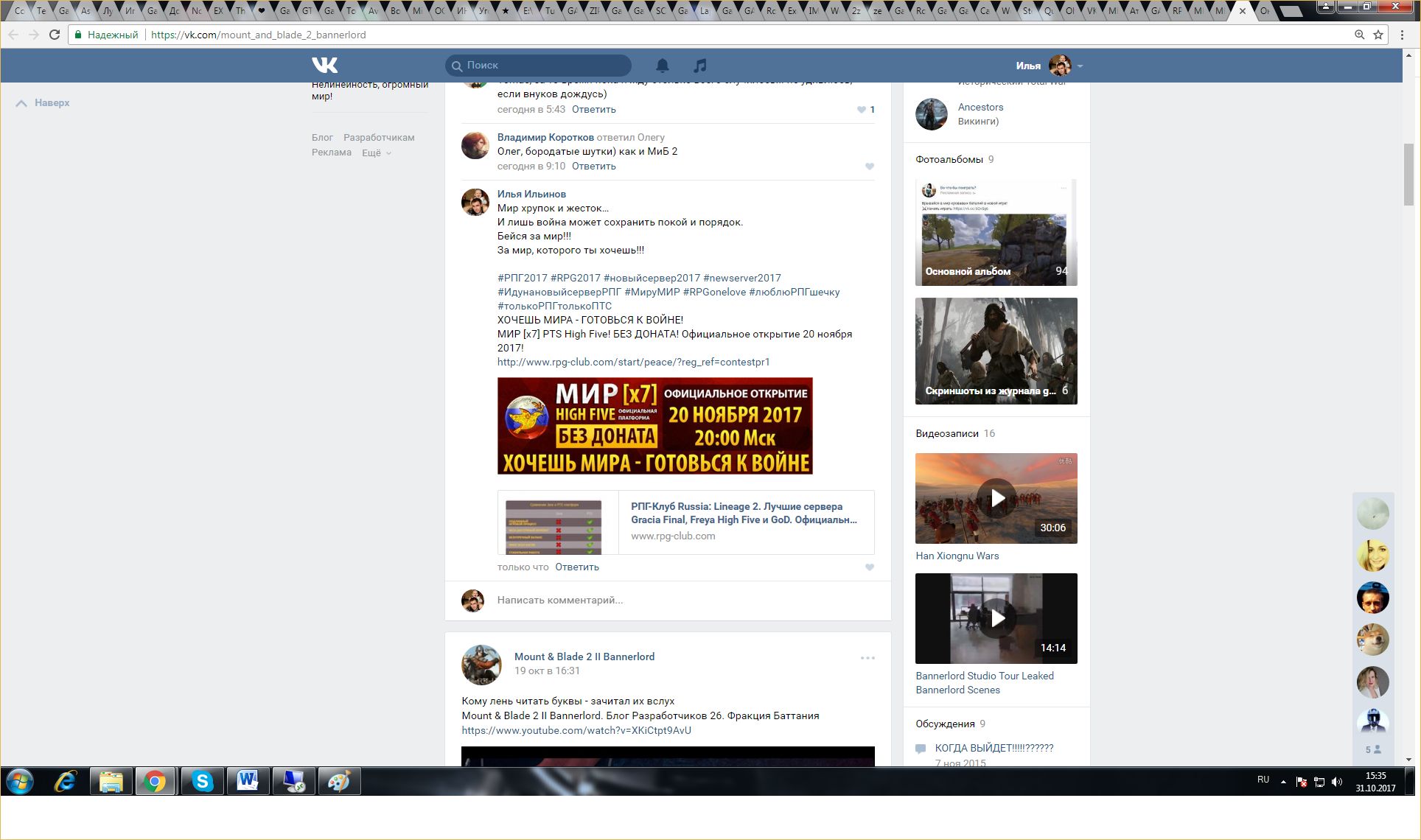Open the Обсуждения section header

(945, 724)
